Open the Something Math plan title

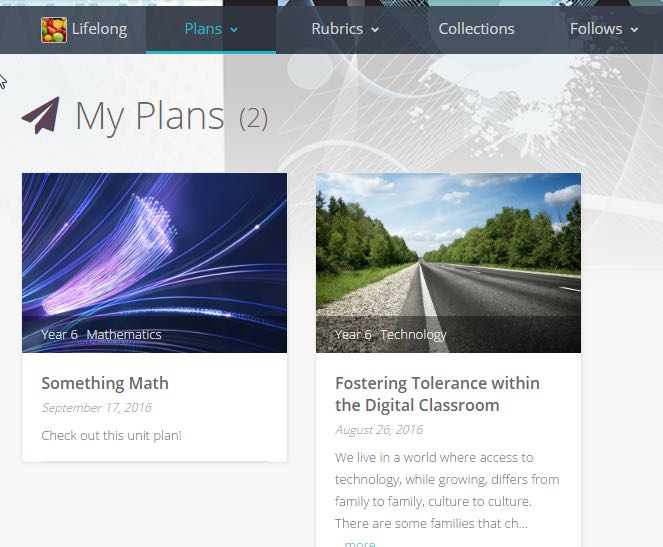(105, 383)
